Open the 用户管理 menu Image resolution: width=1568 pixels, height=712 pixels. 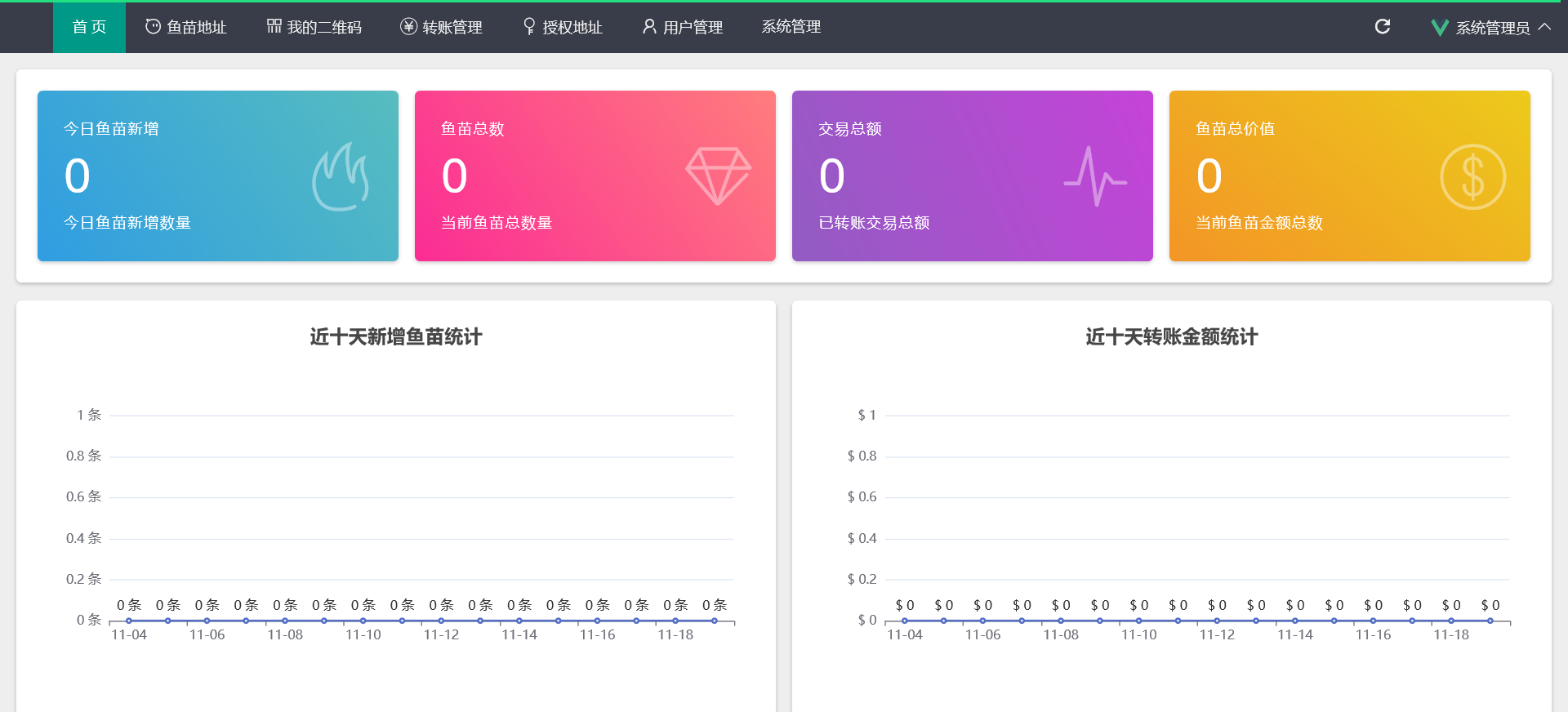tap(683, 27)
